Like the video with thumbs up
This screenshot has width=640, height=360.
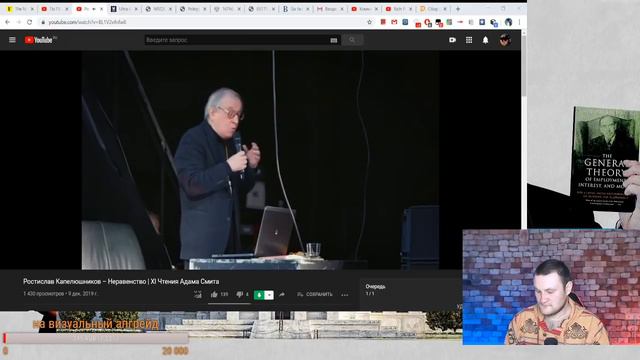click(x=214, y=294)
